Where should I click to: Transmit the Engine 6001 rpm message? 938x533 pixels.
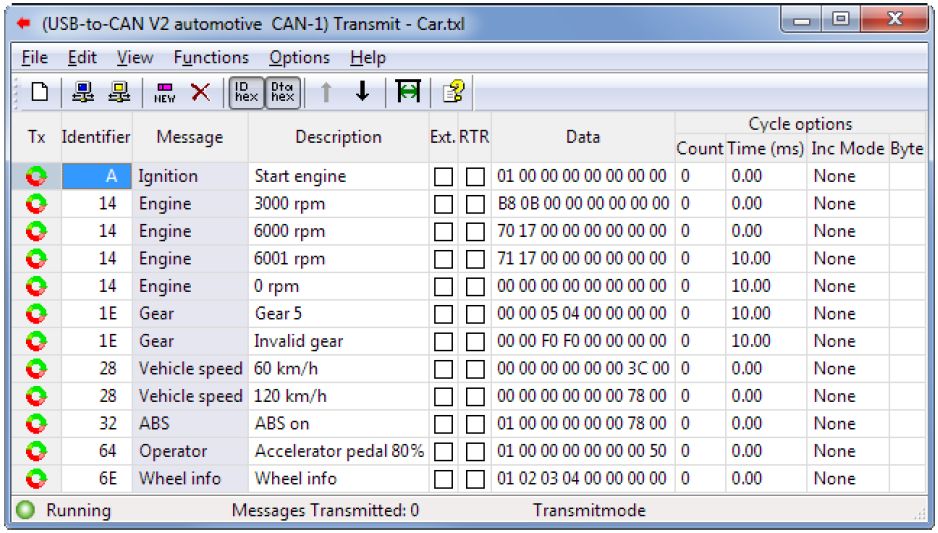coord(36,259)
